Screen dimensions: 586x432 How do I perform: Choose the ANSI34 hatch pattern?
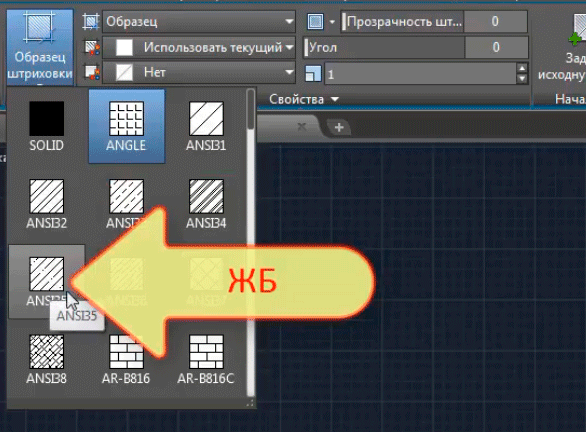click(x=206, y=204)
